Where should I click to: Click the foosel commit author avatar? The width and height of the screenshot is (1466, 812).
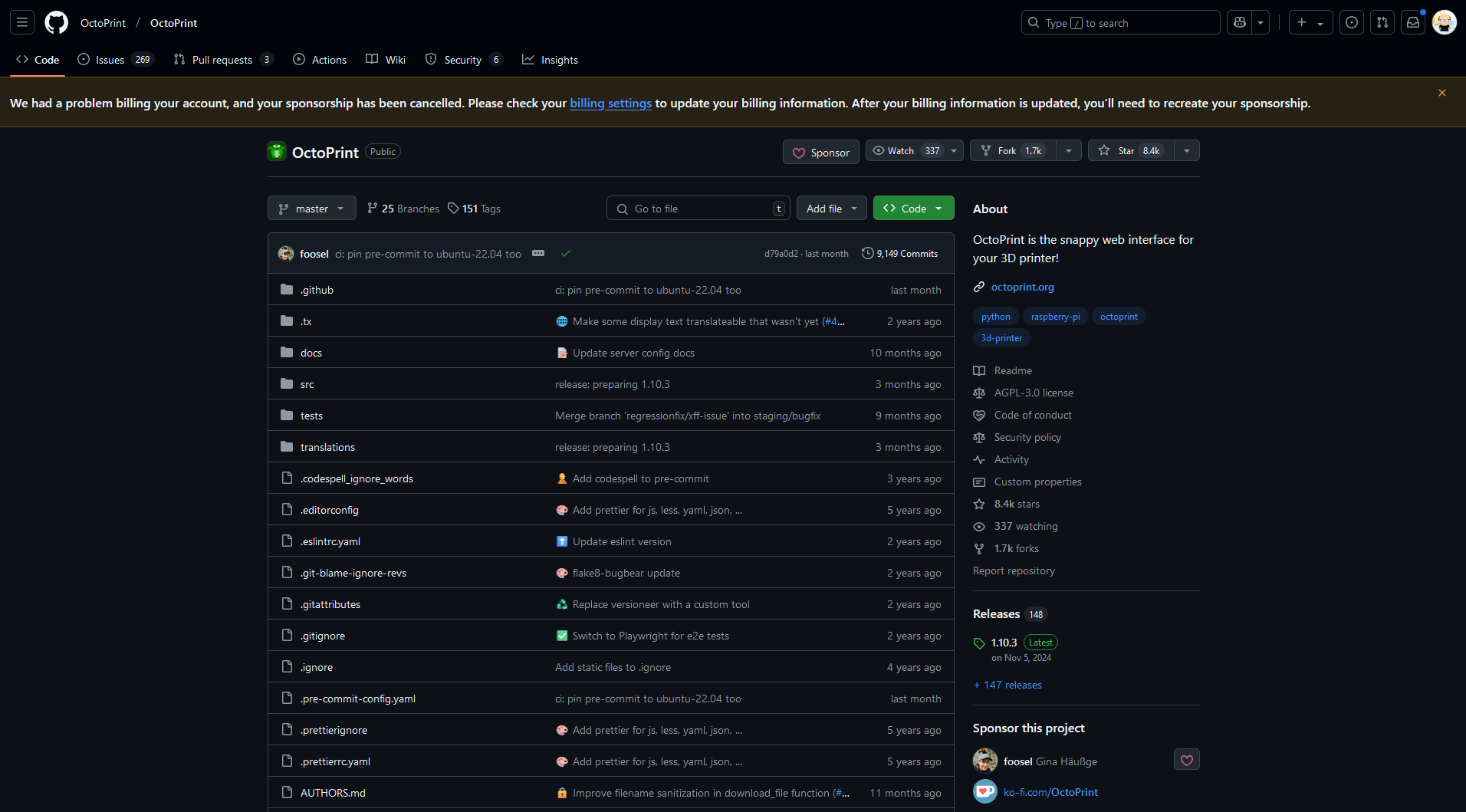(286, 254)
